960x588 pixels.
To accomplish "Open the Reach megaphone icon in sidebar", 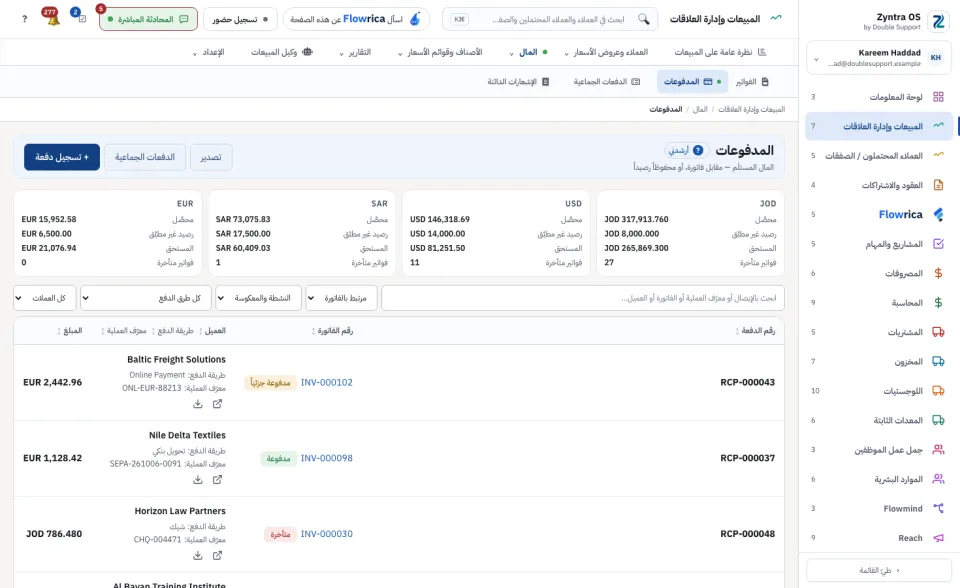I will coord(938,538).
